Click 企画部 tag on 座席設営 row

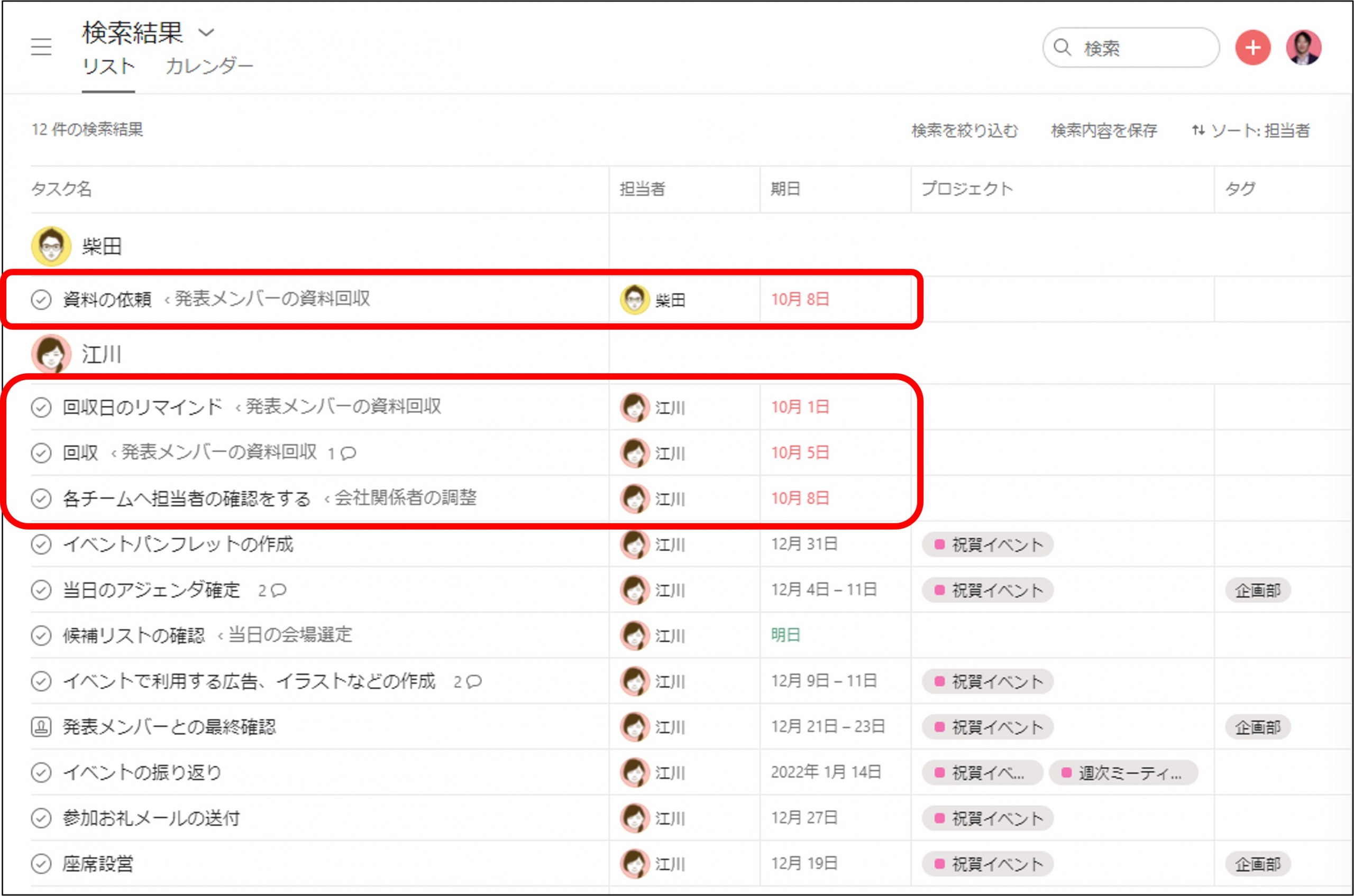point(1257,864)
